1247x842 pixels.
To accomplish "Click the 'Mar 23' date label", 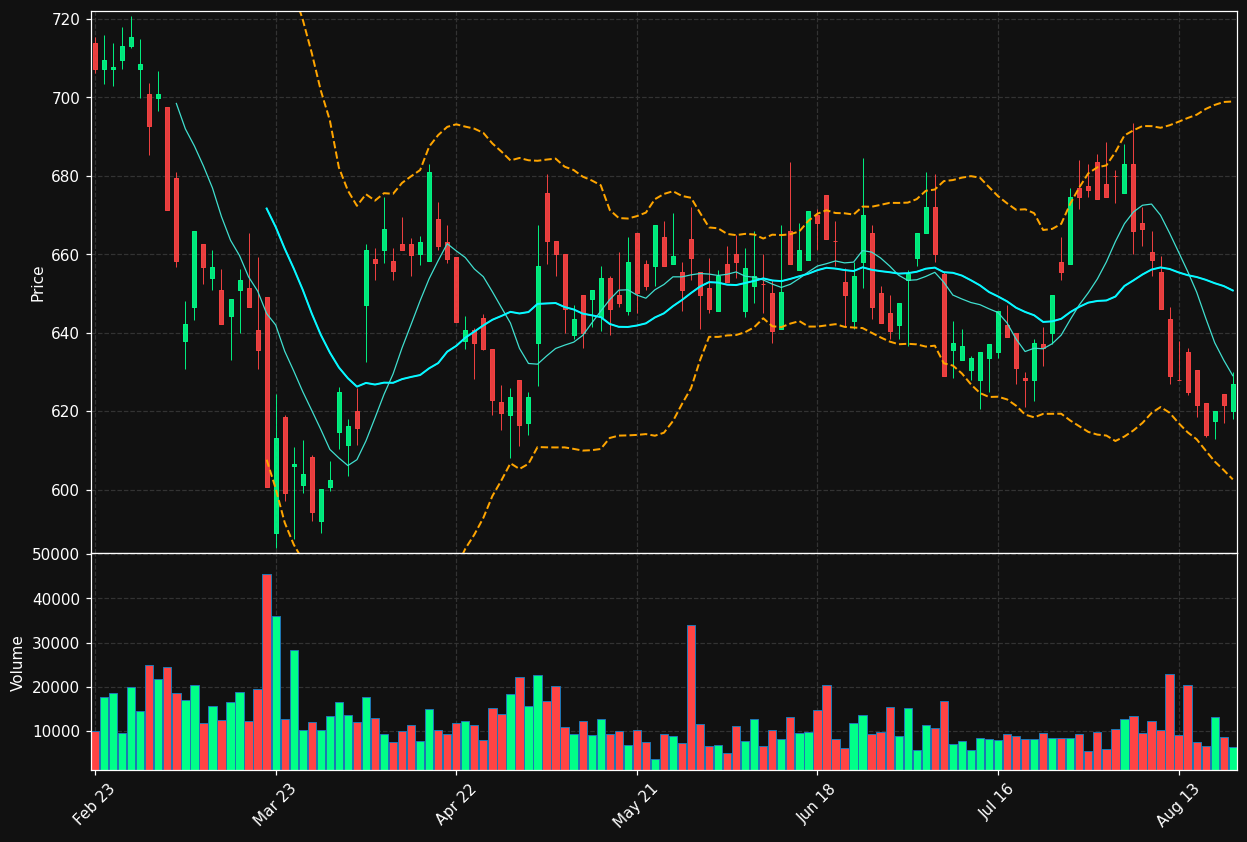I will 274,804.
